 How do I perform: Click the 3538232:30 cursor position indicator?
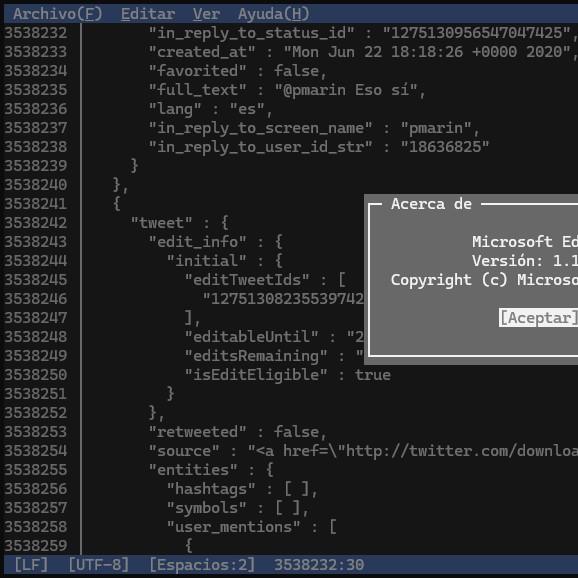[319, 565]
